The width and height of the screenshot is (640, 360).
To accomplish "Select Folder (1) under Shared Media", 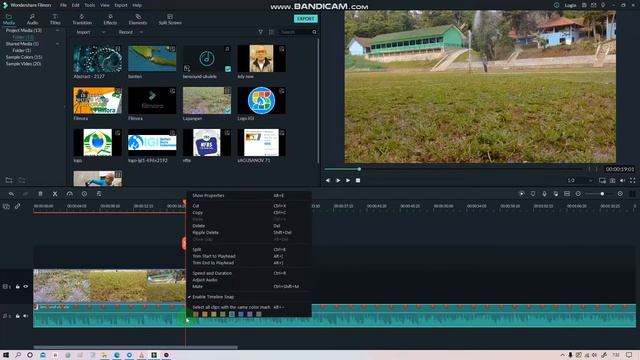I will pyautogui.click(x=22, y=50).
